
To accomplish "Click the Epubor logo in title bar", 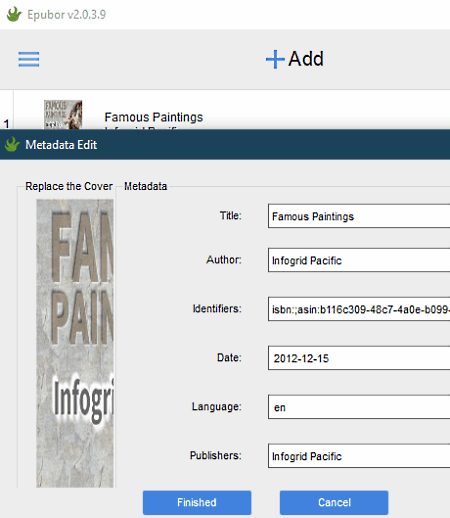I will point(14,15).
